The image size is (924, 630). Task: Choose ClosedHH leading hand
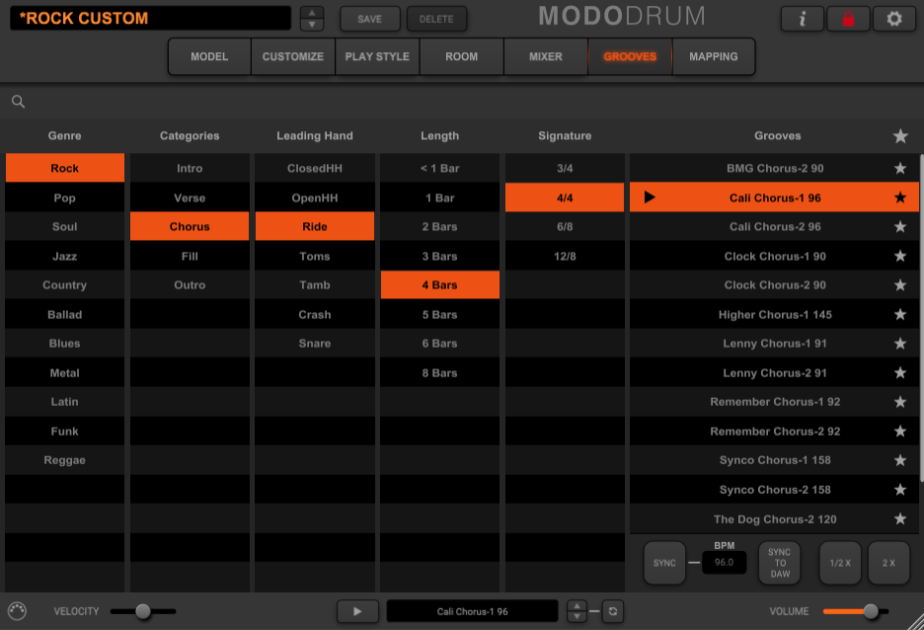click(x=315, y=169)
